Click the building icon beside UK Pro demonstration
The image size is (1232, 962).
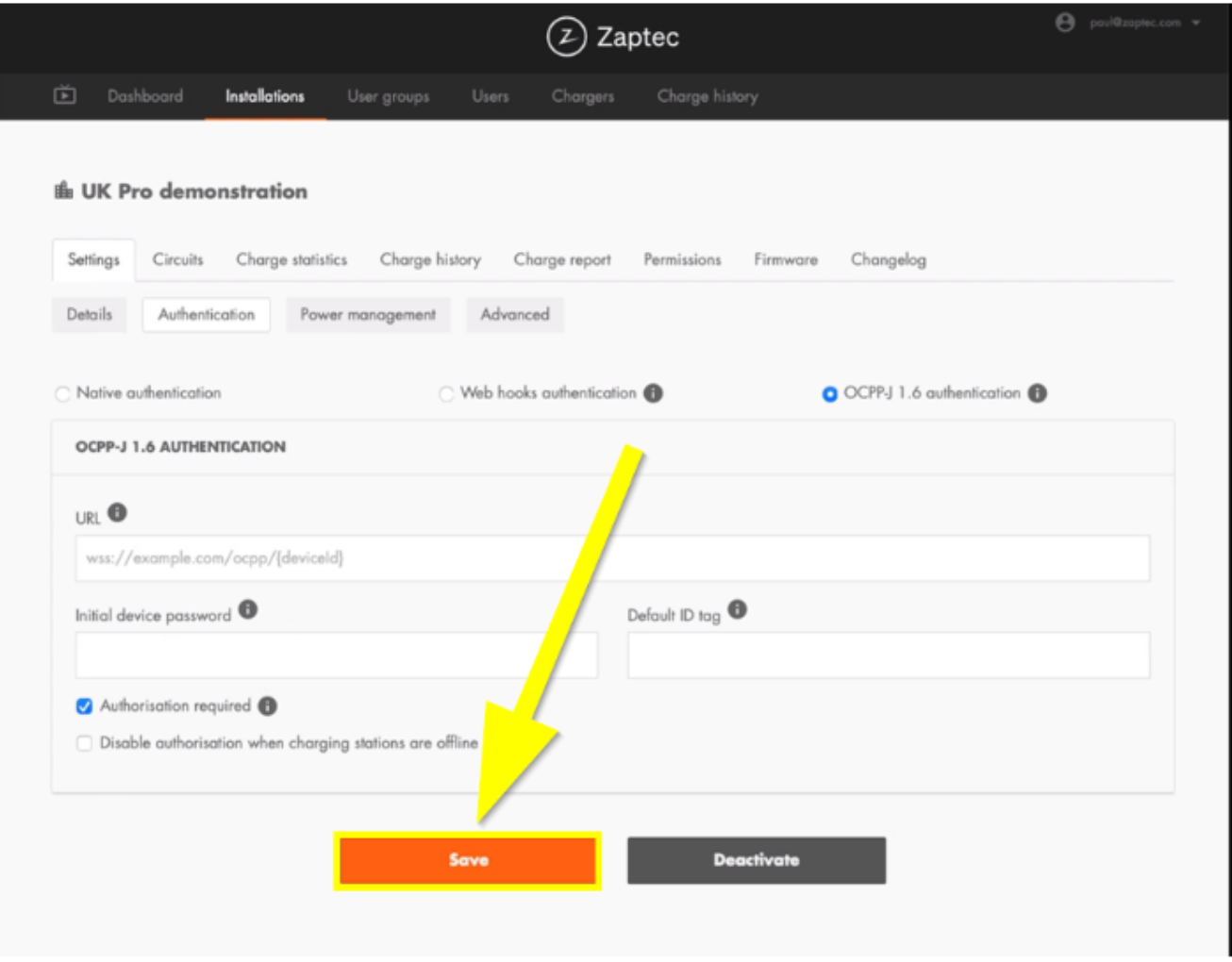click(x=63, y=191)
